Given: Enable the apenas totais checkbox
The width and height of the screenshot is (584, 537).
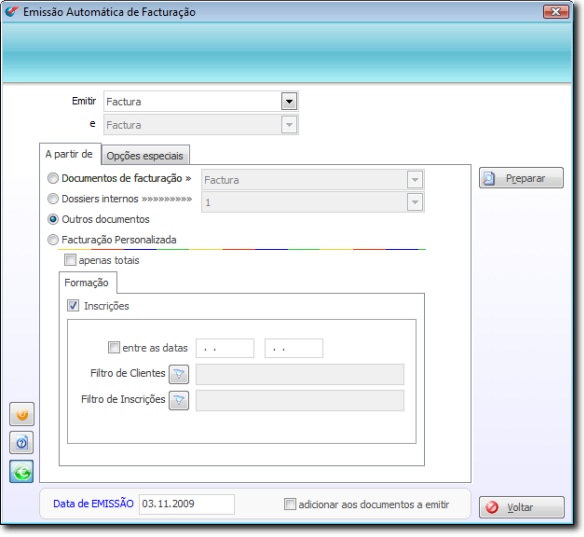Looking at the screenshot, I should coord(70,260).
